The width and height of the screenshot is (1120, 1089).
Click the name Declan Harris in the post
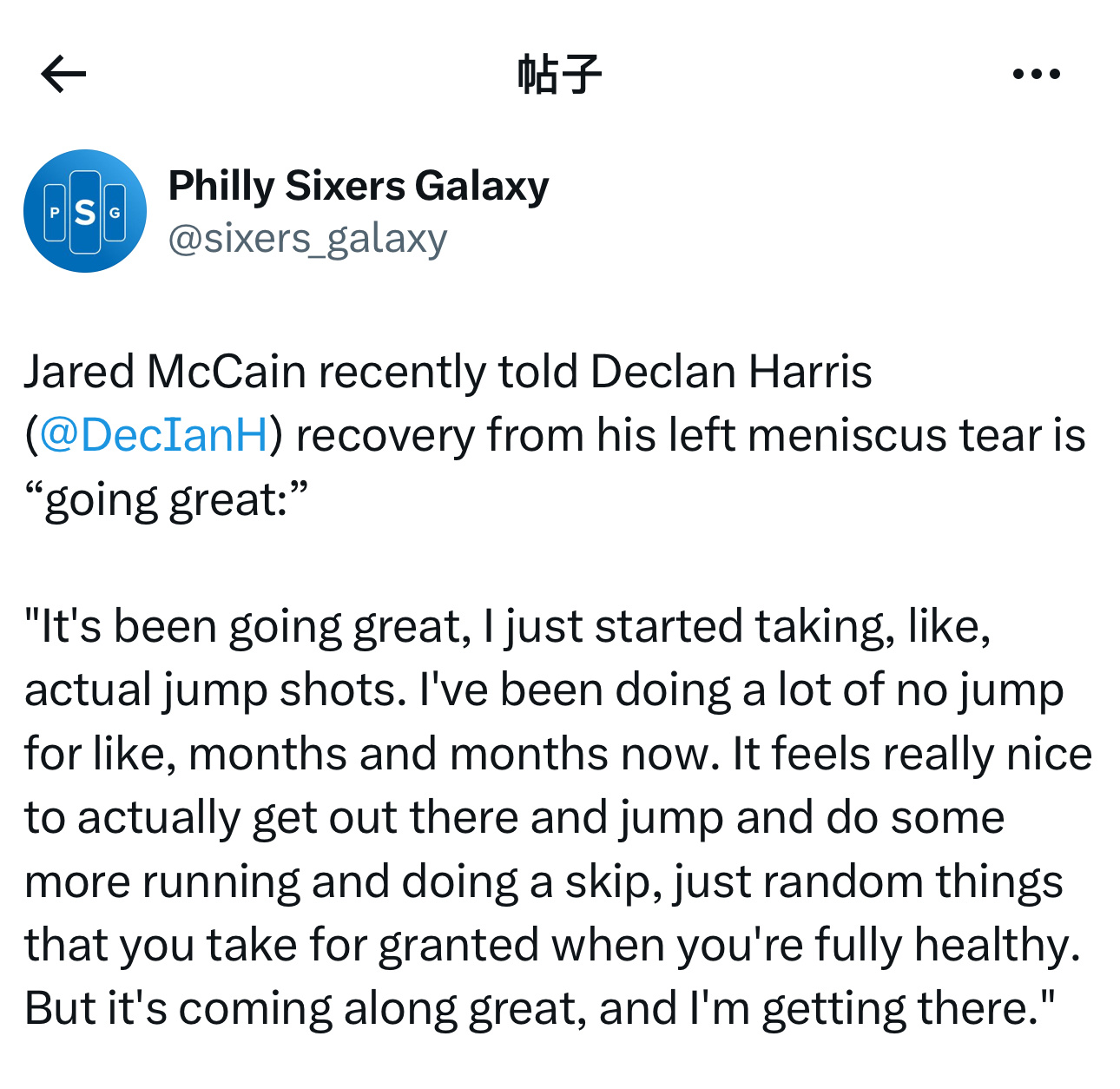731,372
